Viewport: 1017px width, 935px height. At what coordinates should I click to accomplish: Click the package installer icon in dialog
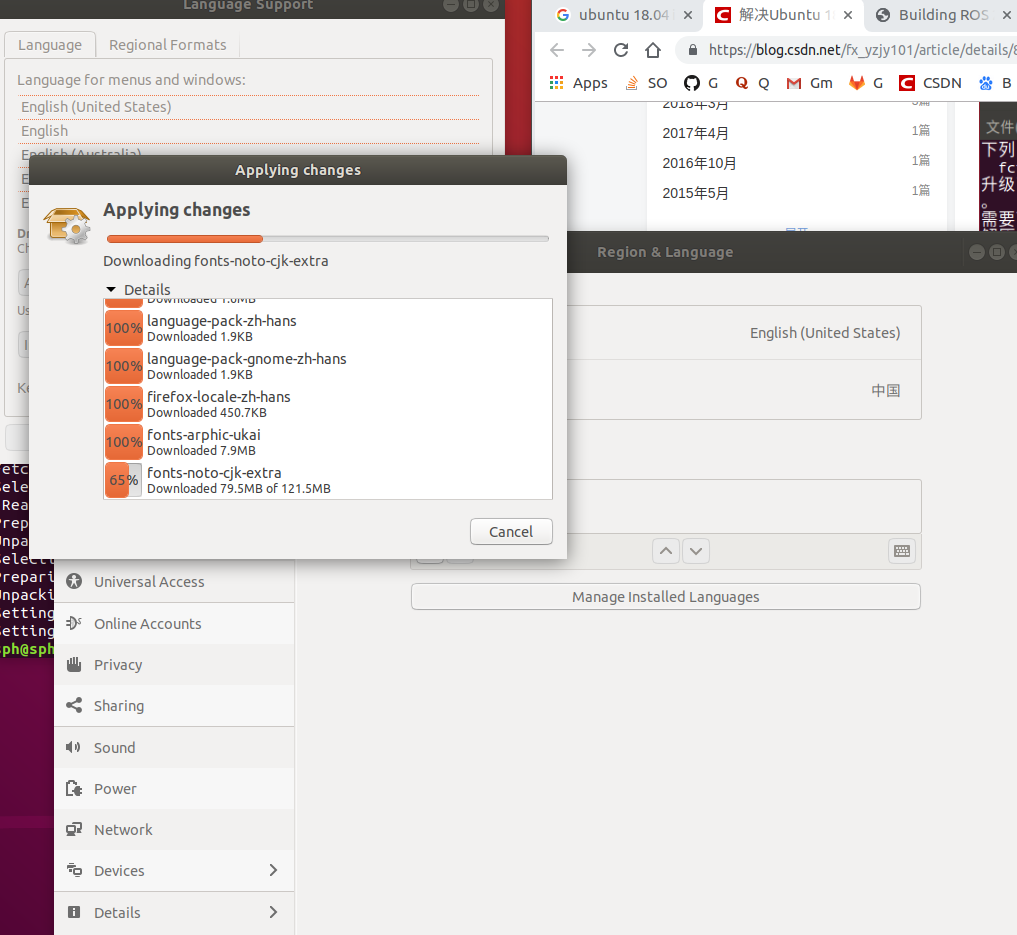pyautogui.click(x=67, y=226)
